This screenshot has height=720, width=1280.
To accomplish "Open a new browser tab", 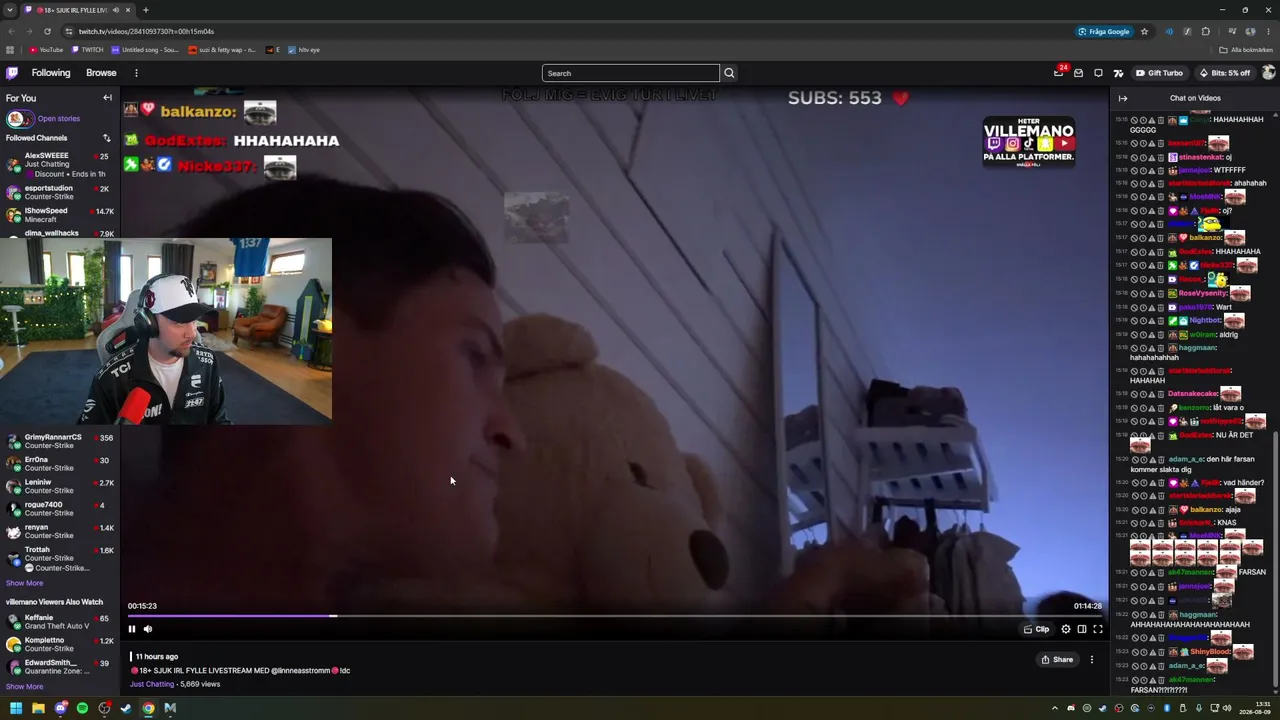I will tap(146, 10).
